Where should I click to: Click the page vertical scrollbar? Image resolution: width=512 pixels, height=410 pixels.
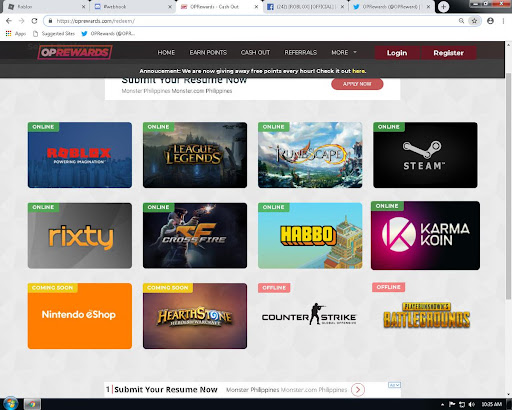click(508, 187)
